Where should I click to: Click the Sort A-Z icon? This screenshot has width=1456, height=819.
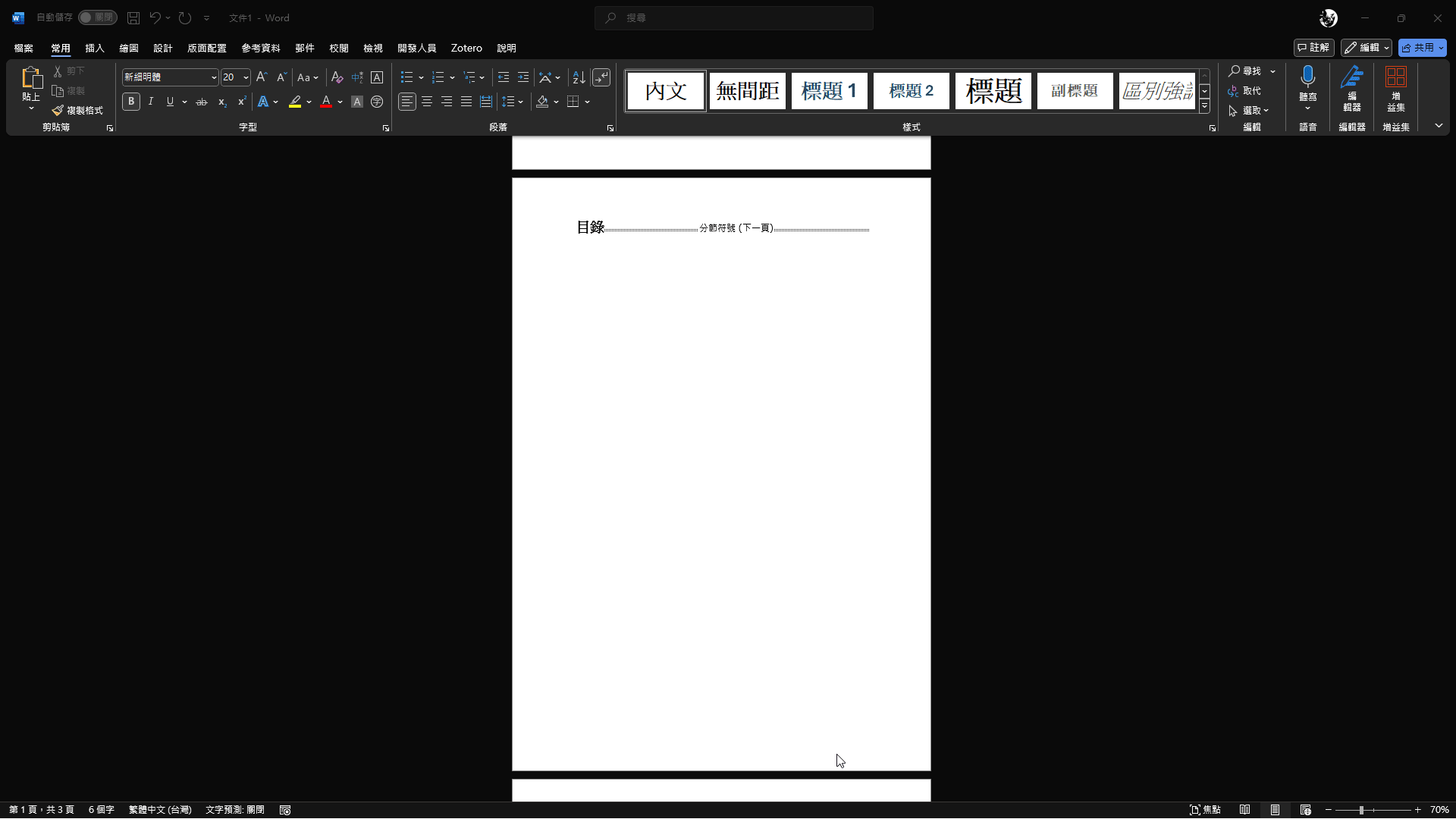579,77
